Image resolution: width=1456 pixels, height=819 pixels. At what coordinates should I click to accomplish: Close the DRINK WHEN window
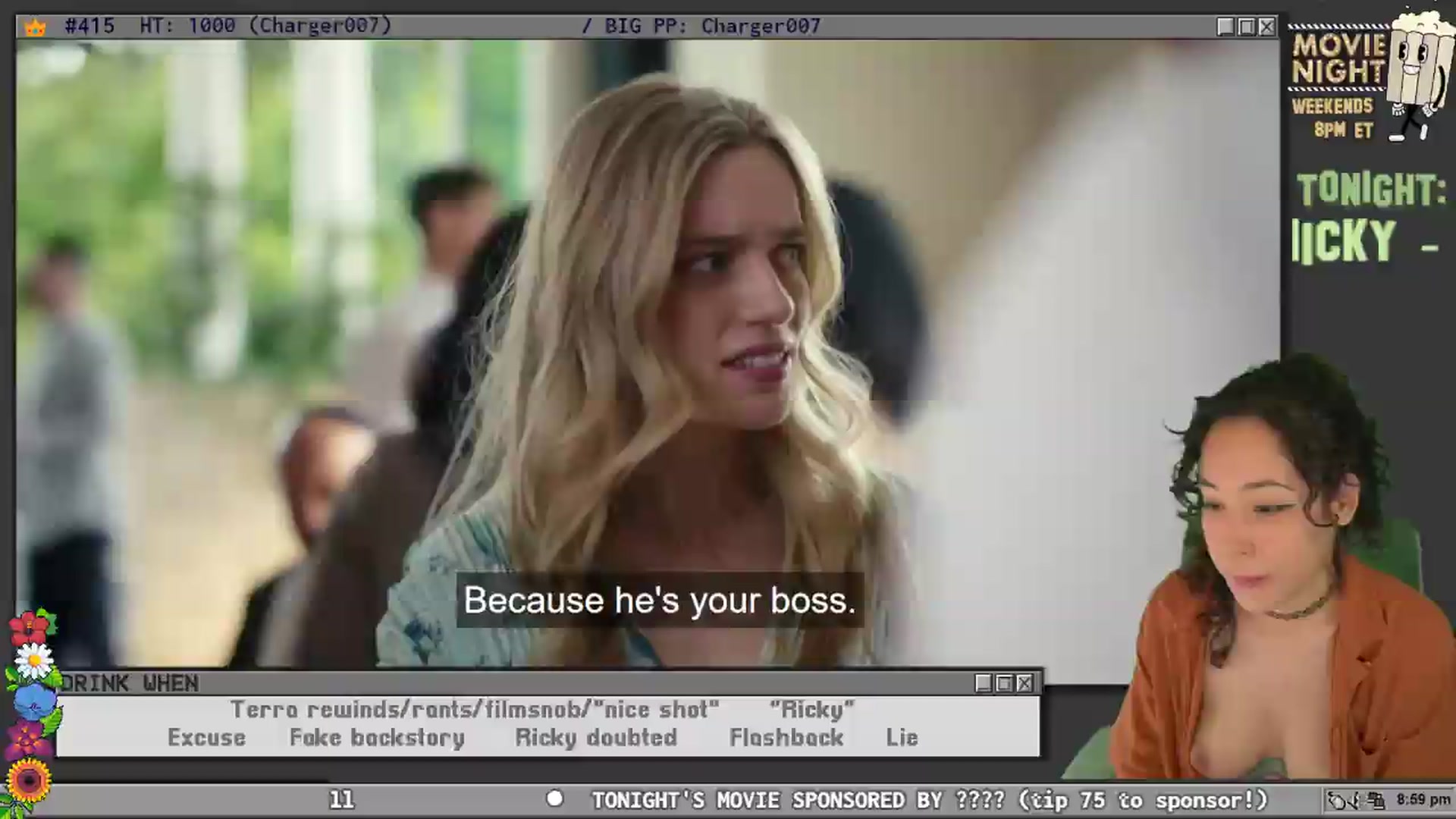click(x=1025, y=683)
